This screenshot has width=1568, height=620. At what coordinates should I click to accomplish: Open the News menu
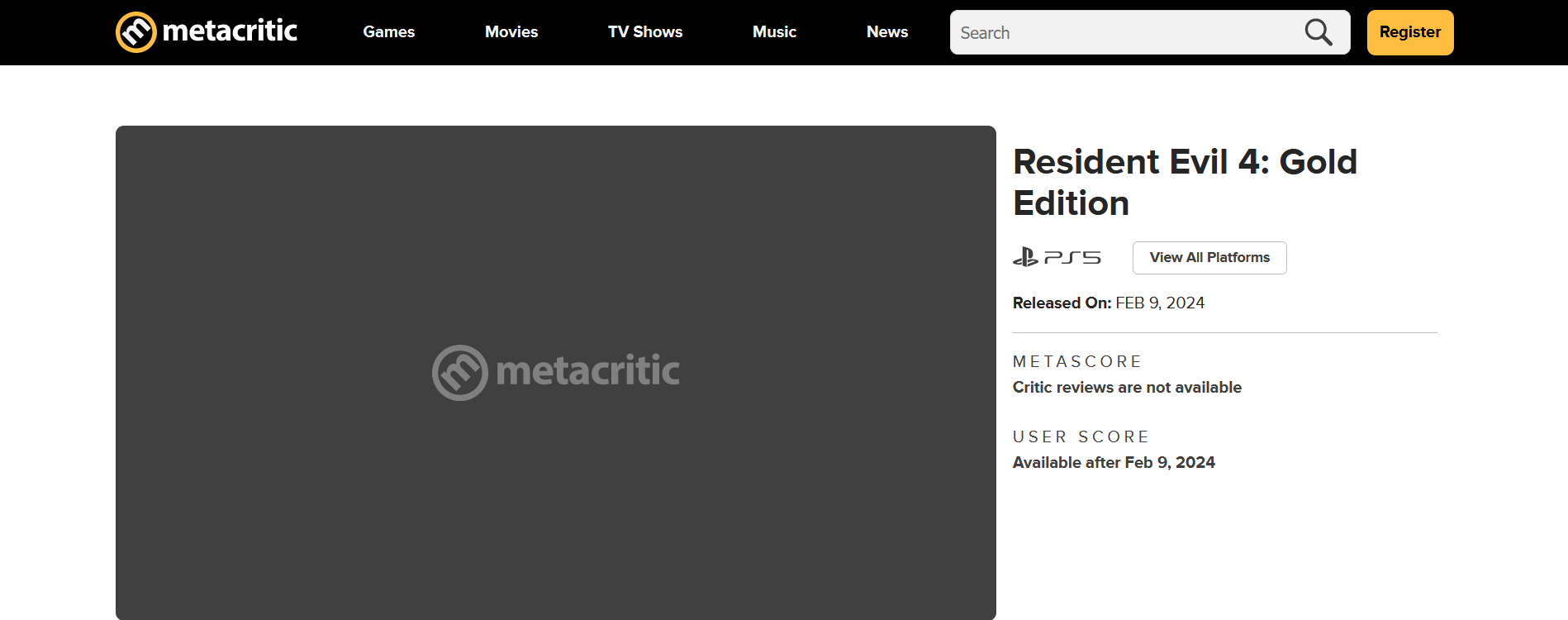click(x=887, y=32)
